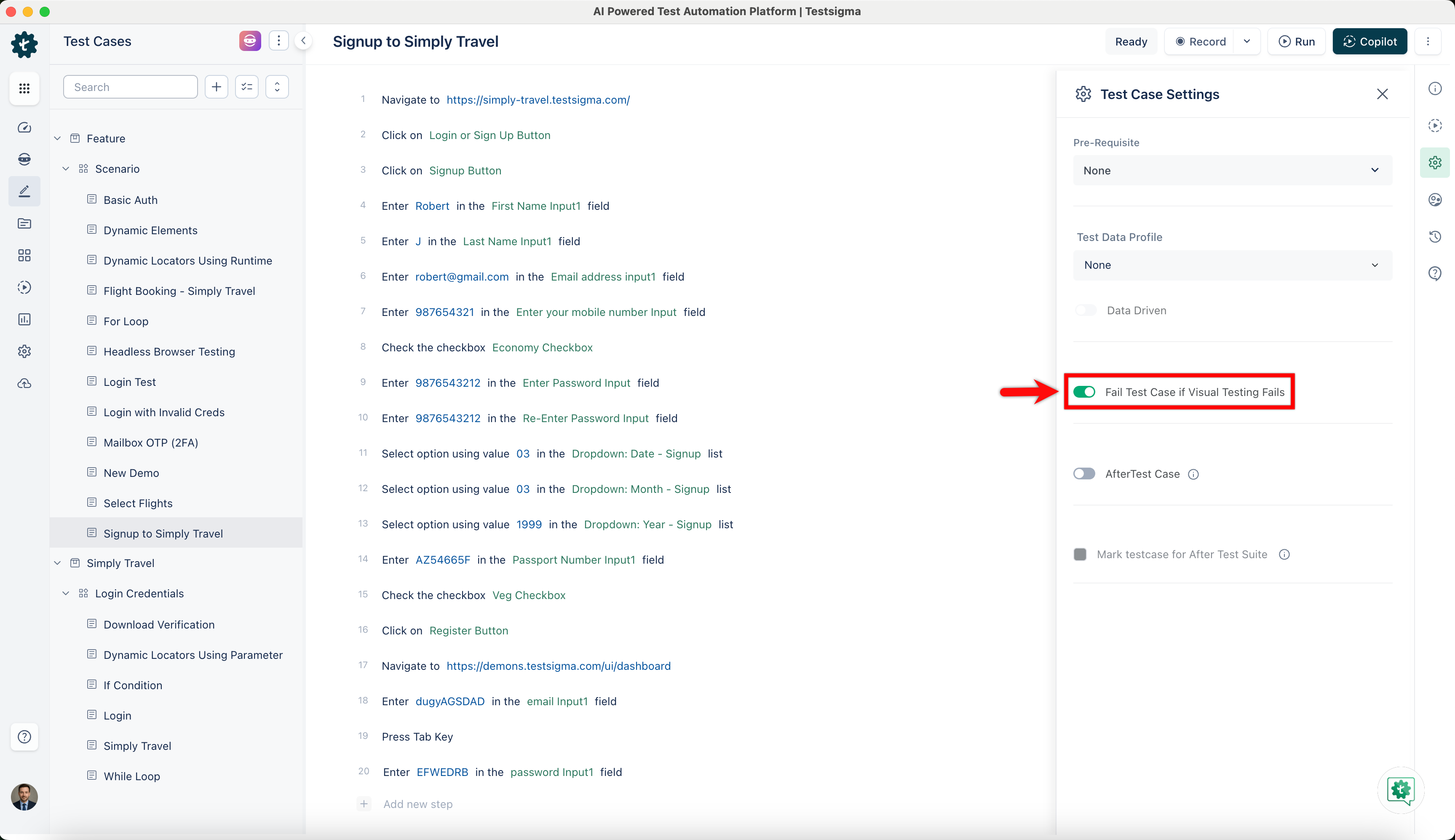
Task: Open the help question icon in left sidebar
Action: (x=24, y=737)
